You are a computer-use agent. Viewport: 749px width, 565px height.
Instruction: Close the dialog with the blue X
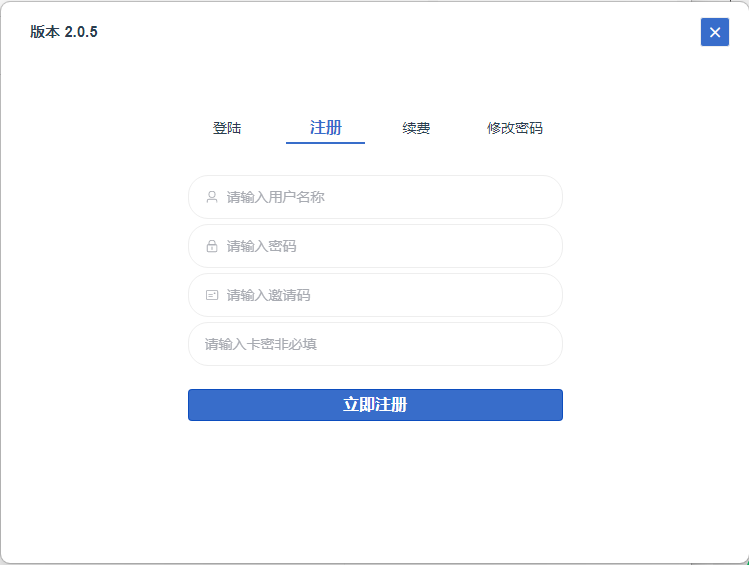tap(715, 32)
